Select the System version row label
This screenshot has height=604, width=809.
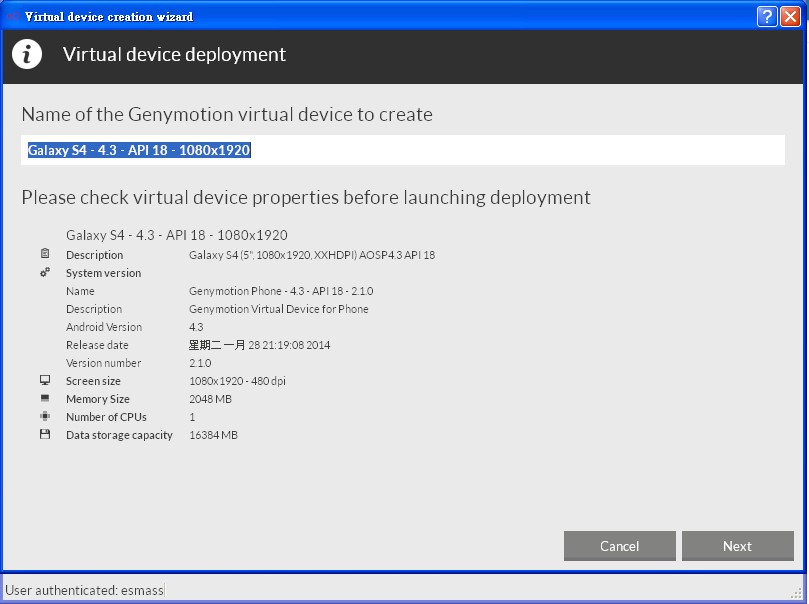[x=103, y=273]
